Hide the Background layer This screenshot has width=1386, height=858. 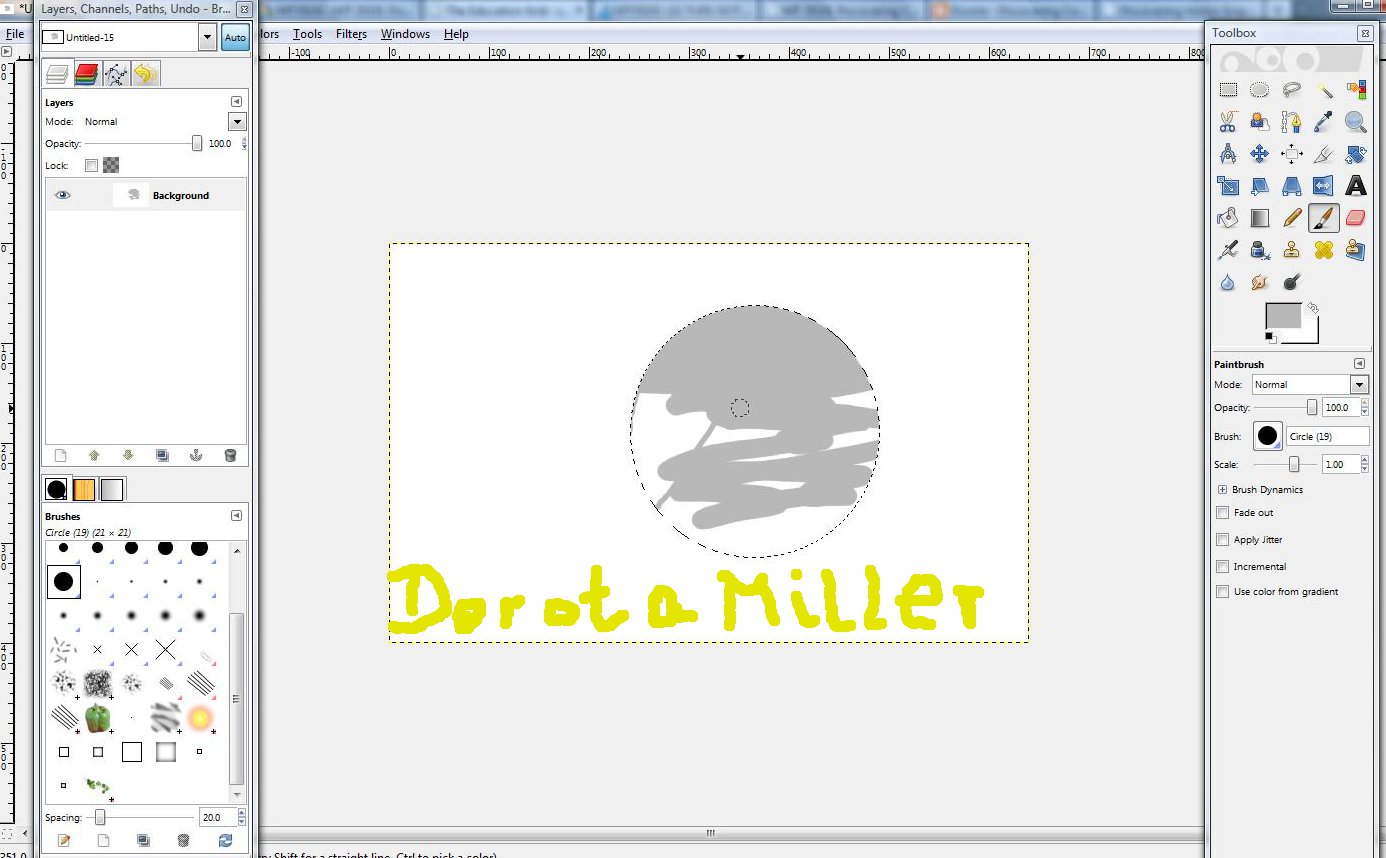(x=62, y=195)
